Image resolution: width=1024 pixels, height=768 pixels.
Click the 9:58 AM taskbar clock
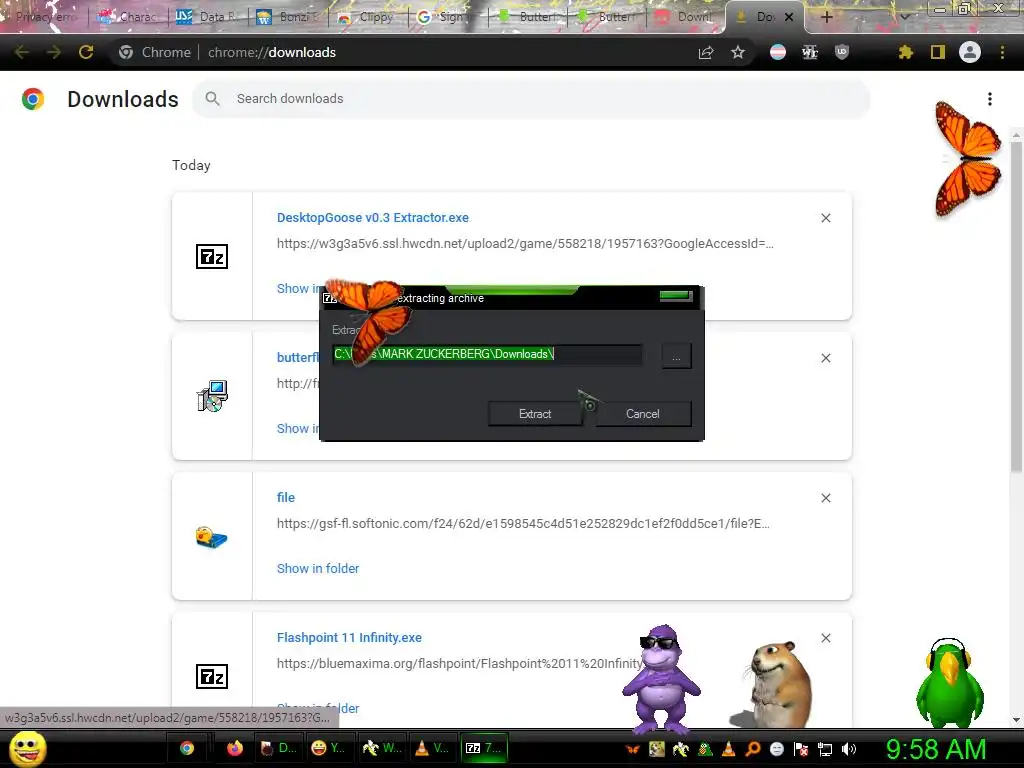(935, 749)
